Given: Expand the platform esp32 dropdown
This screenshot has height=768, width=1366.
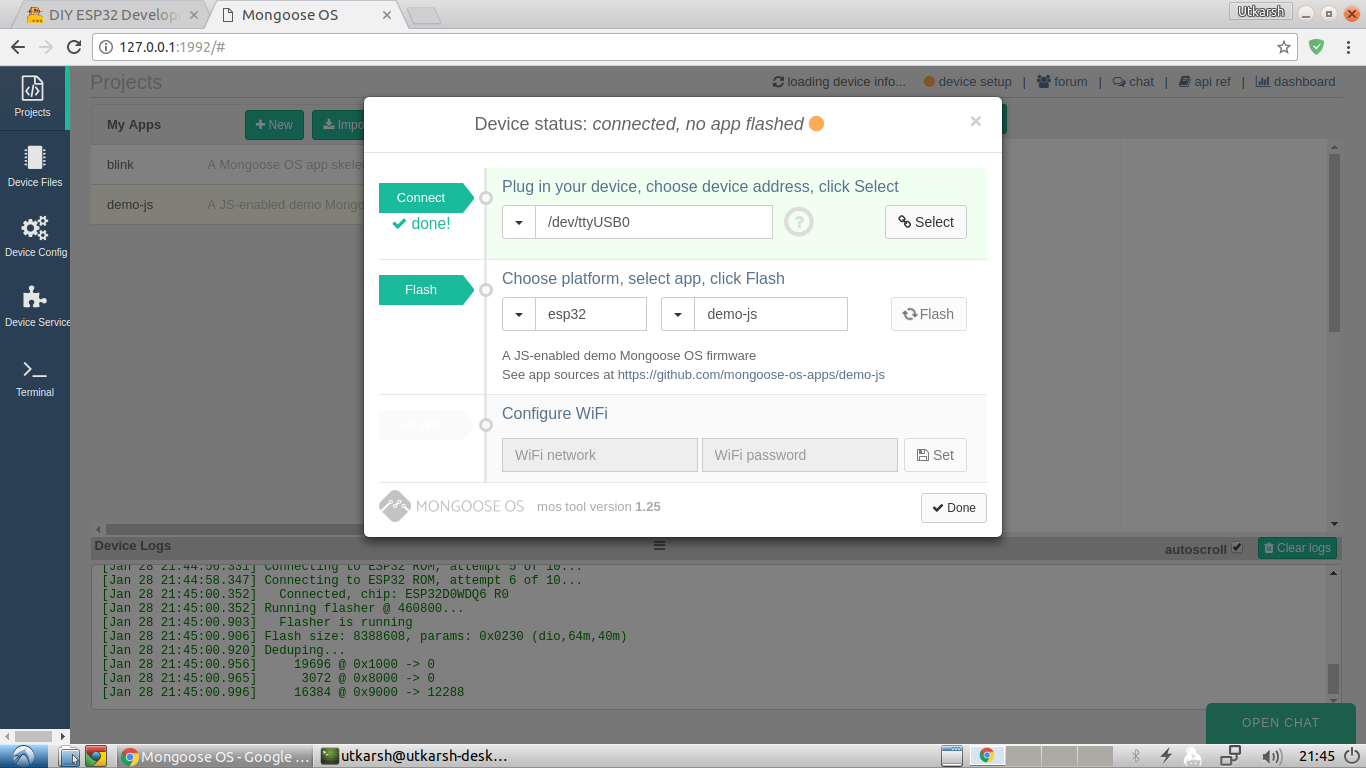Looking at the screenshot, I should point(519,314).
